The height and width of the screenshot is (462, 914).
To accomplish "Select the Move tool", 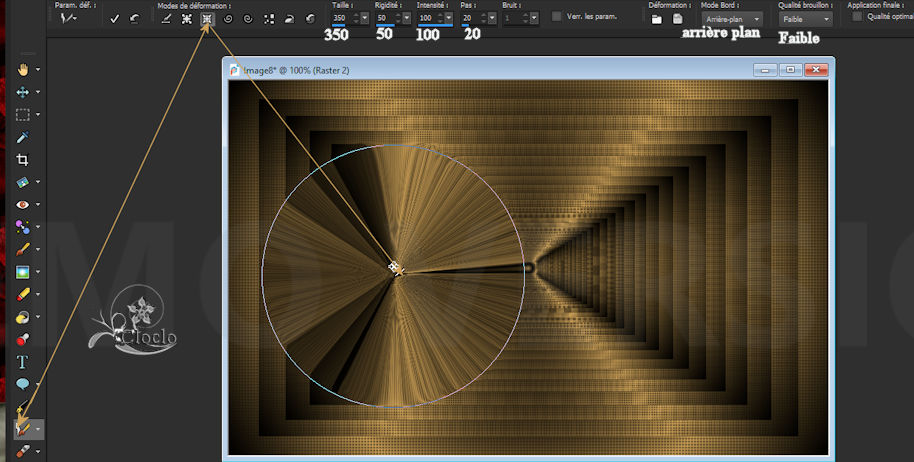I will (x=22, y=92).
